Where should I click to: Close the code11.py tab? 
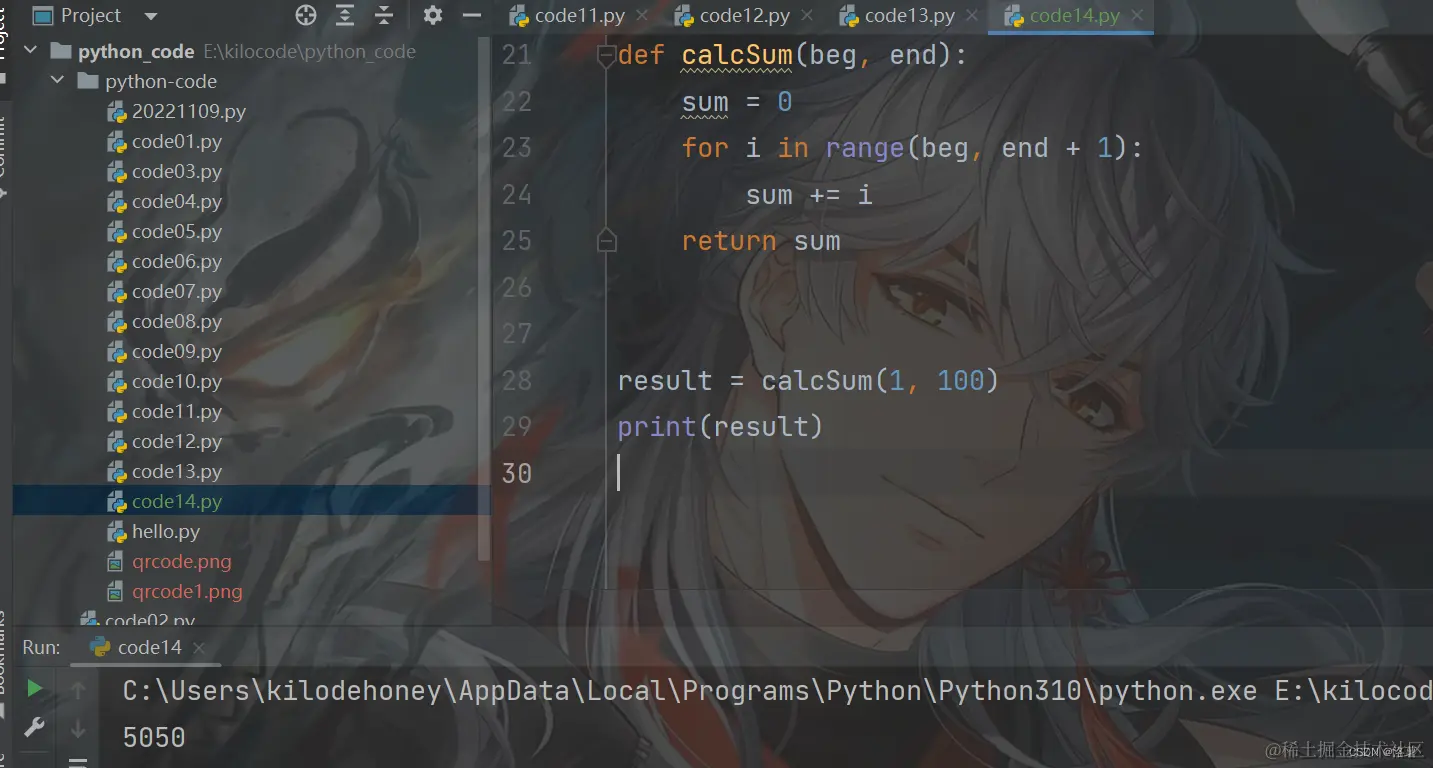click(x=642, y=16)
